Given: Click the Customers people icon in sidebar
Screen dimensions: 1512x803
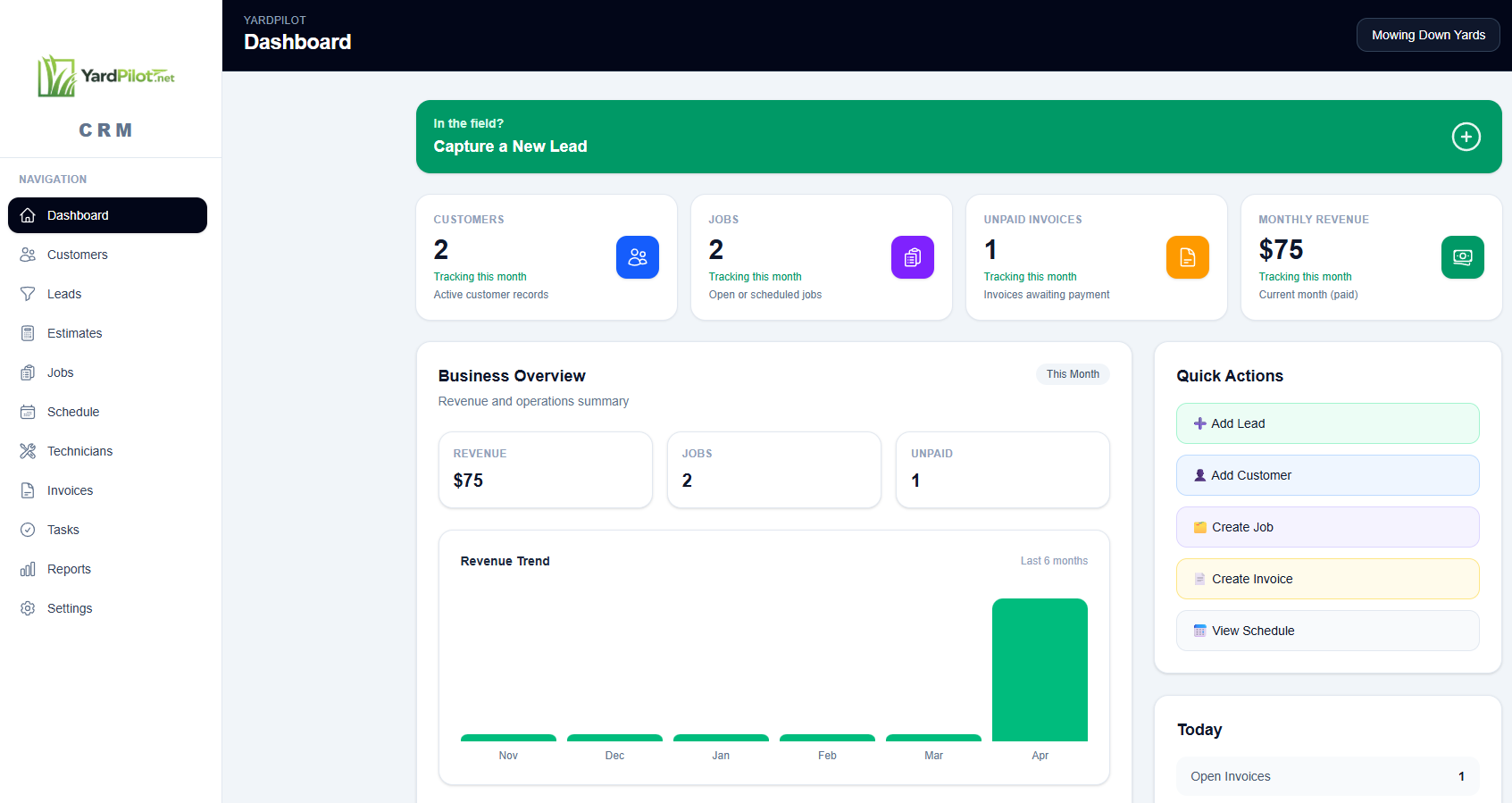Looking at the screenshot, I should [28, 255].
